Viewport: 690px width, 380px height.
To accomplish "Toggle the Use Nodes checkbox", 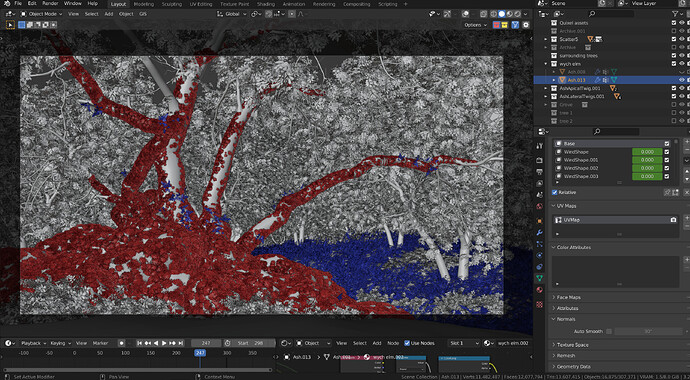I will coord(407,343).
